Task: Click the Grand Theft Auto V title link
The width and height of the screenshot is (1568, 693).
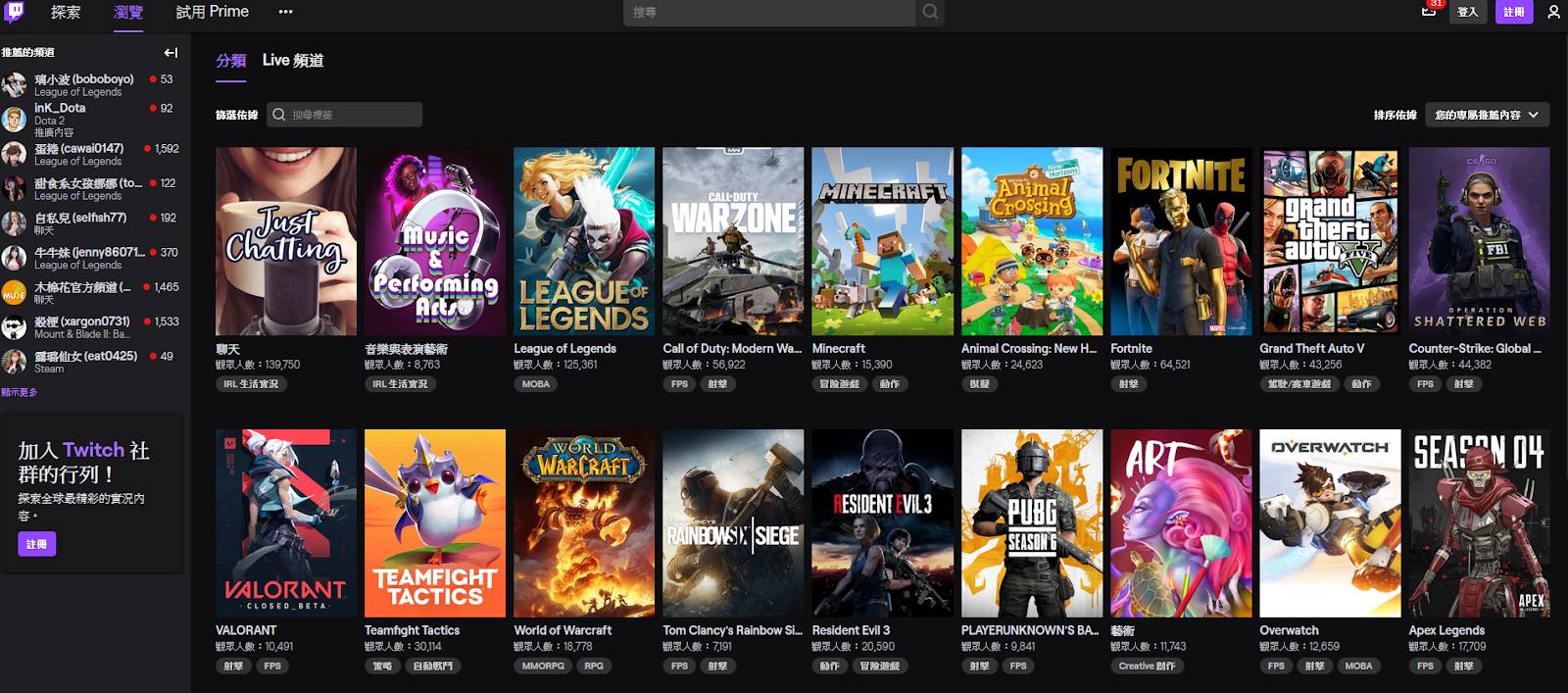Action: [1312, 349]
